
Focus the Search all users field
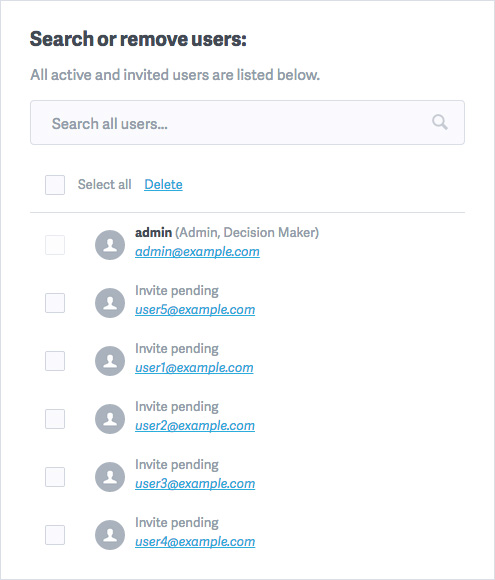point(247,122)
